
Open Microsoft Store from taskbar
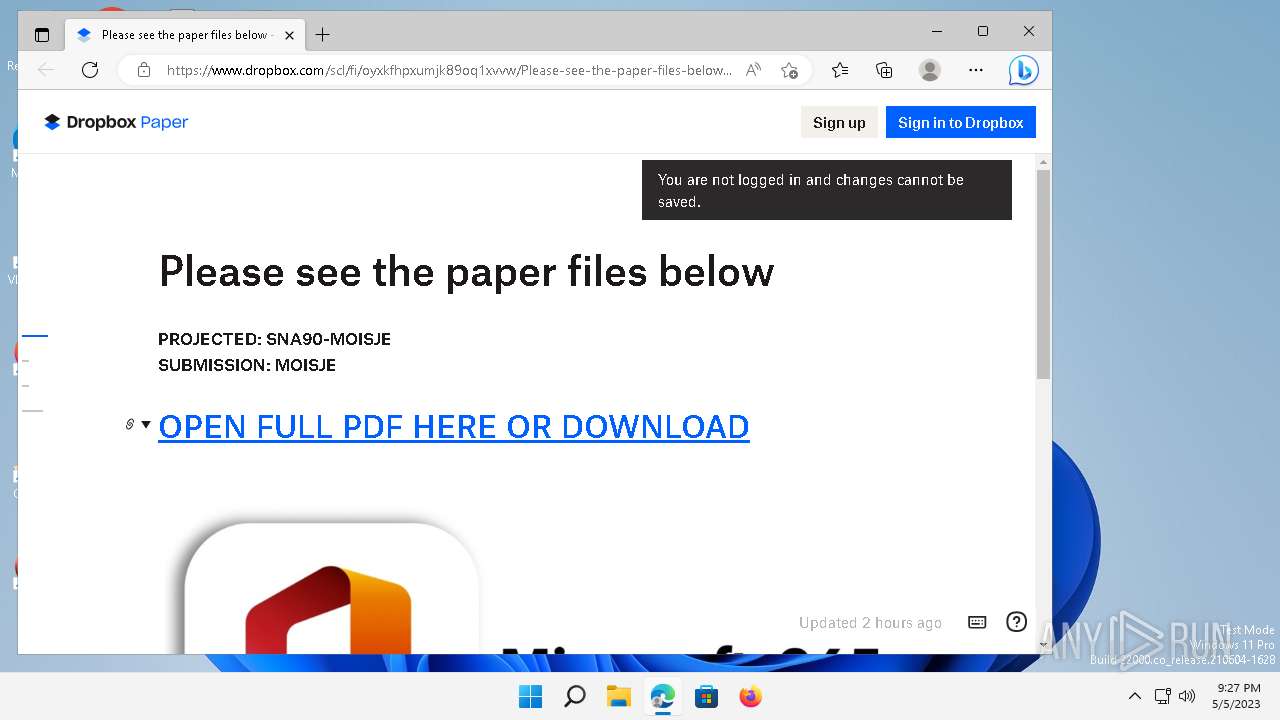point(706,696)
